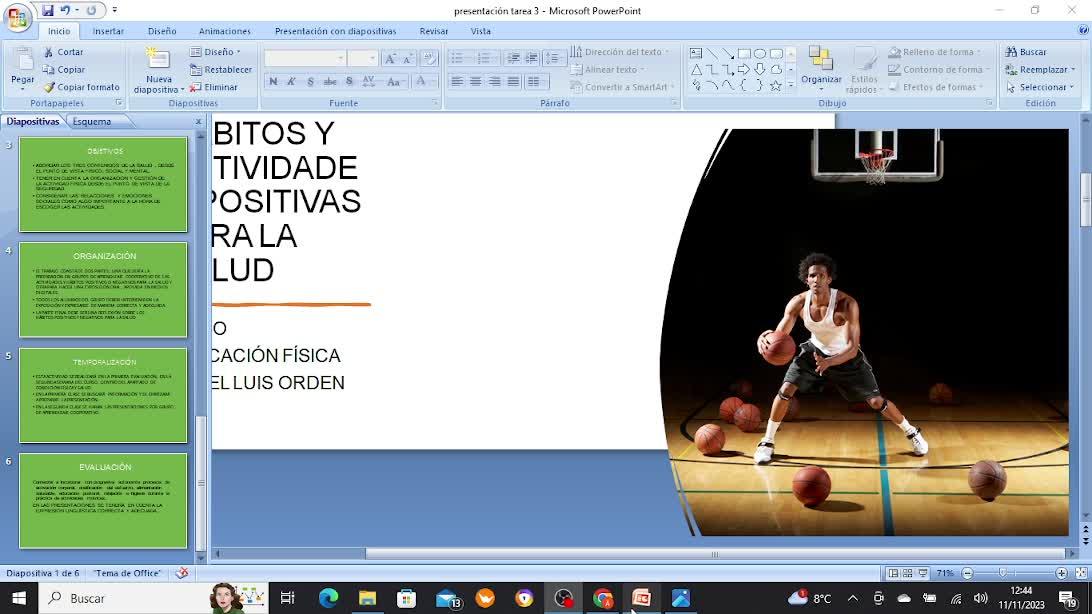
Task: Zoom out with minus button
Action: 967,573
